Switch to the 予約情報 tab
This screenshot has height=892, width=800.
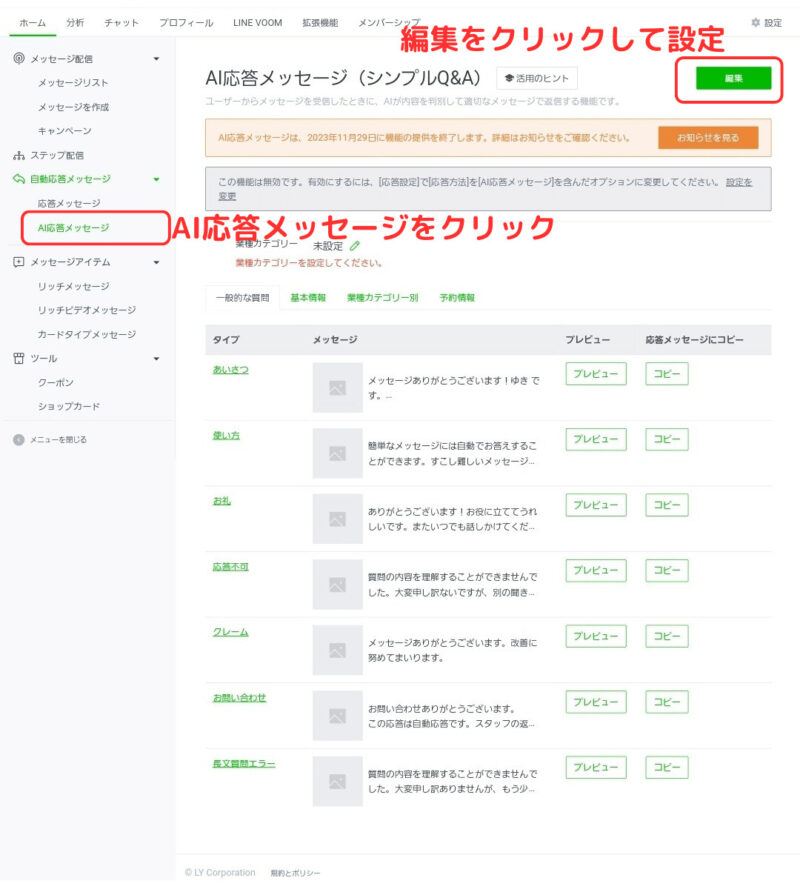click(457, 298)
